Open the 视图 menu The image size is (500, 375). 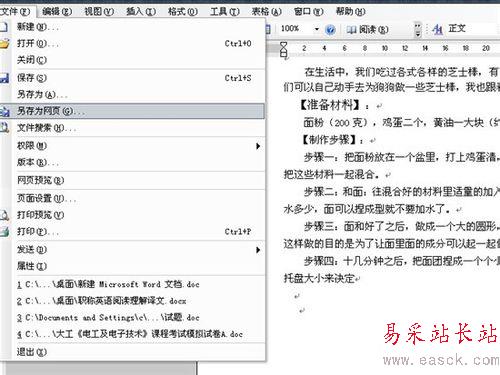click(x=99, y=12)
